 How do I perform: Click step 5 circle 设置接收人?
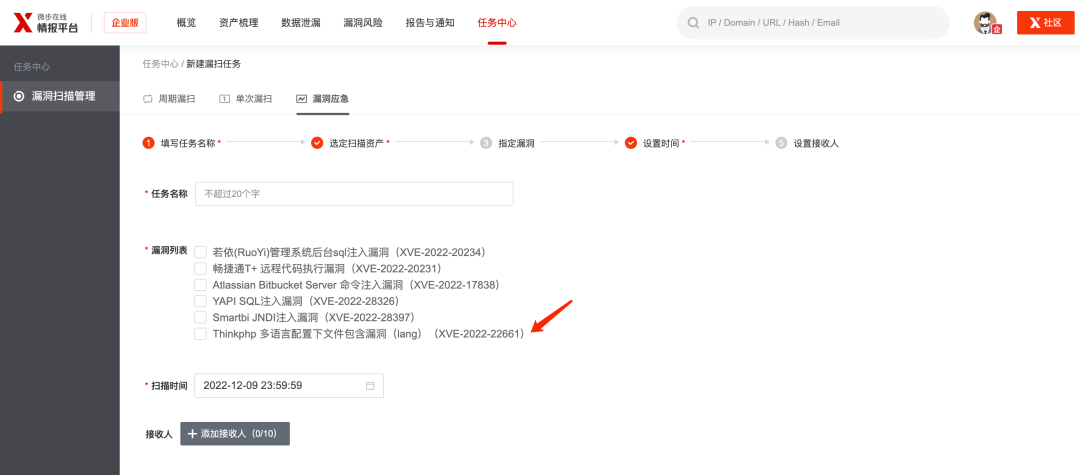coord(781,143)
